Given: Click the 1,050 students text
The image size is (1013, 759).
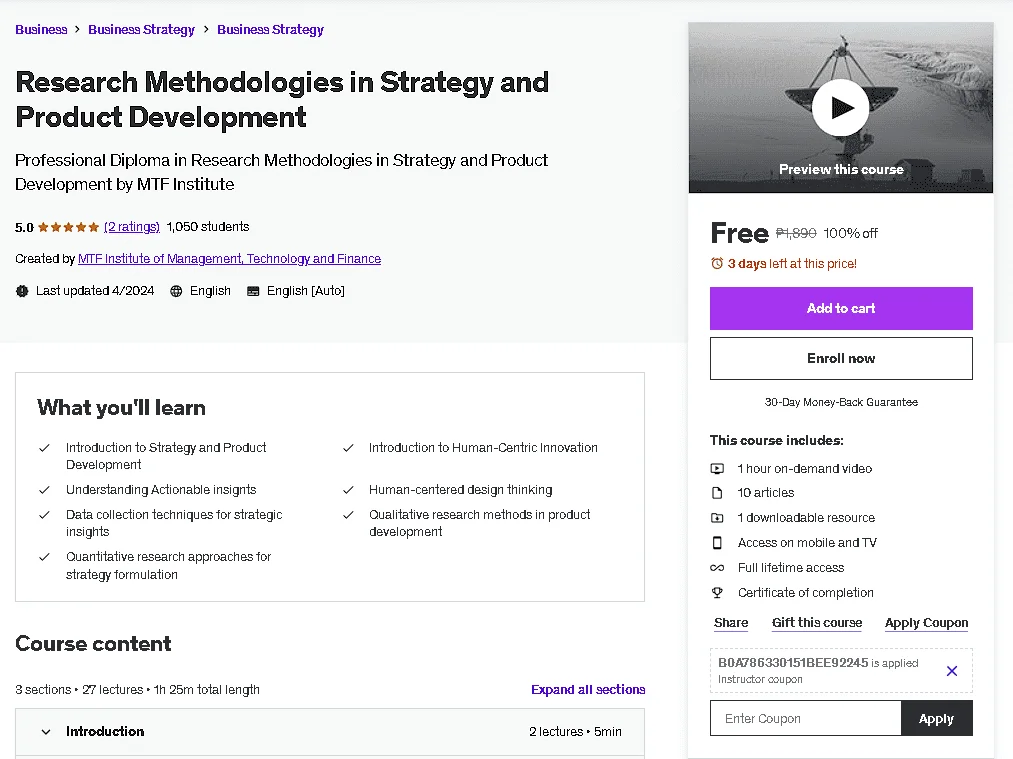Looking at the screenshot, I should click(x=207, y=227).
